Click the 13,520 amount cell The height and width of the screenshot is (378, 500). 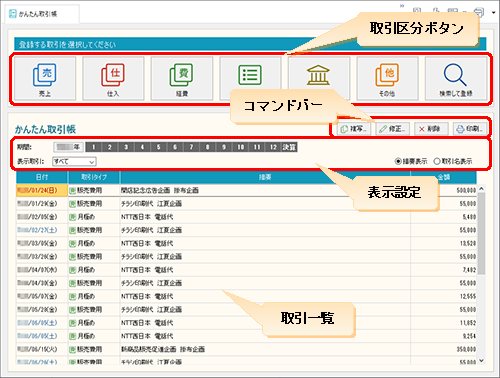444,243
